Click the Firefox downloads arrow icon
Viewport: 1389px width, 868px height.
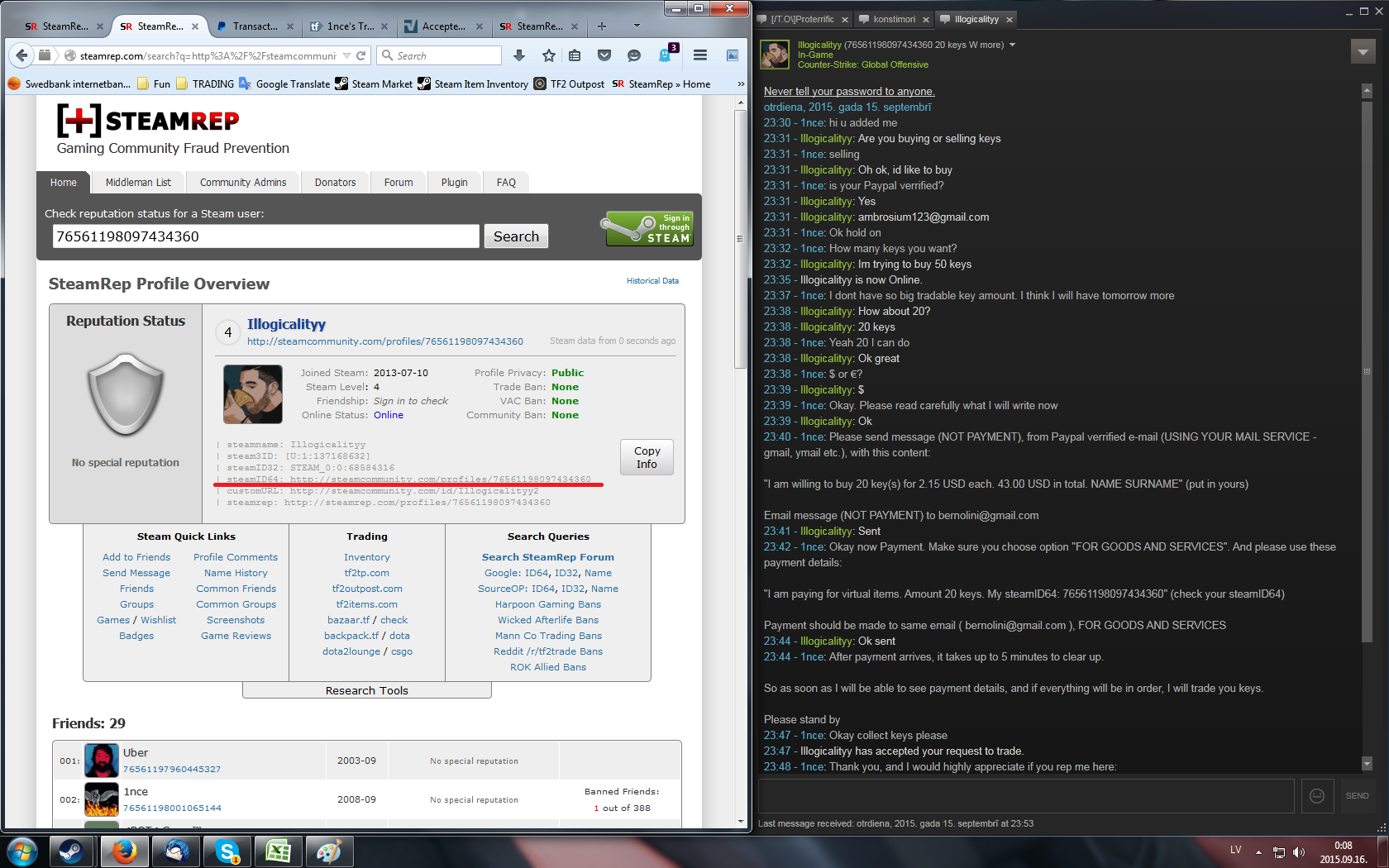click(519, 55)
